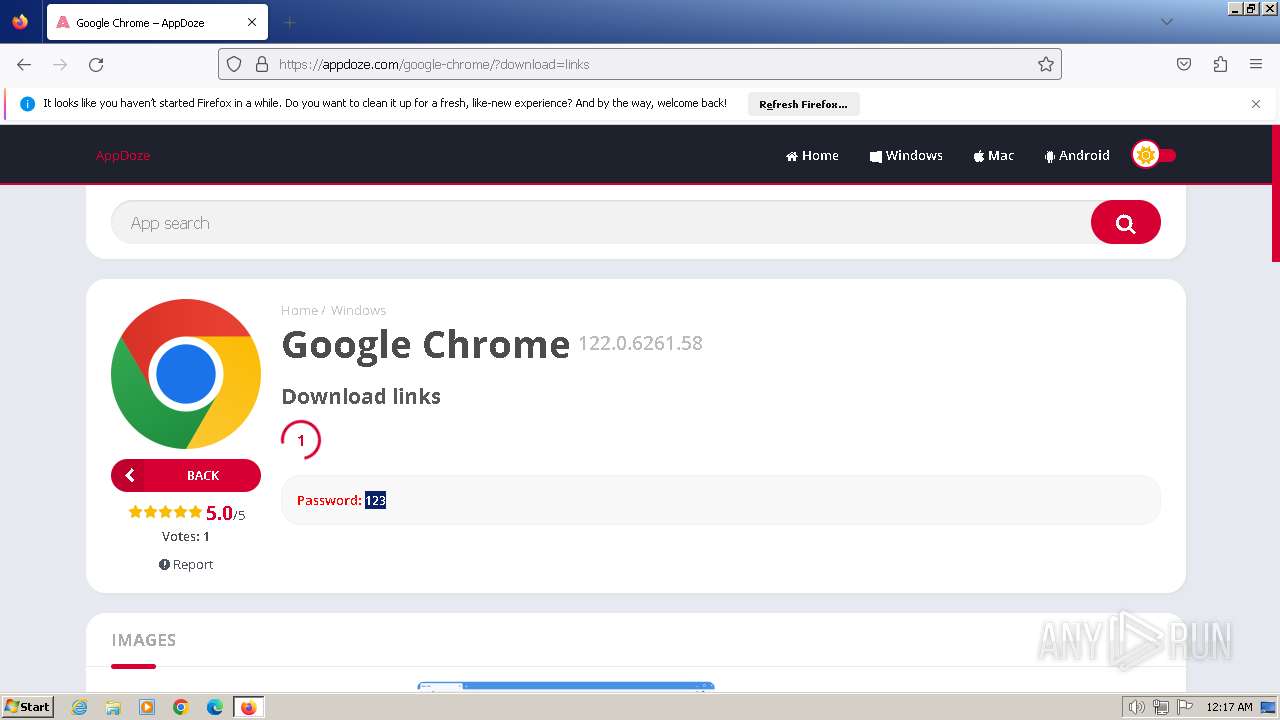Open the Action Center flag tray icon
The height and width of the screenshot is (720, 1280).
[1185, 707]
